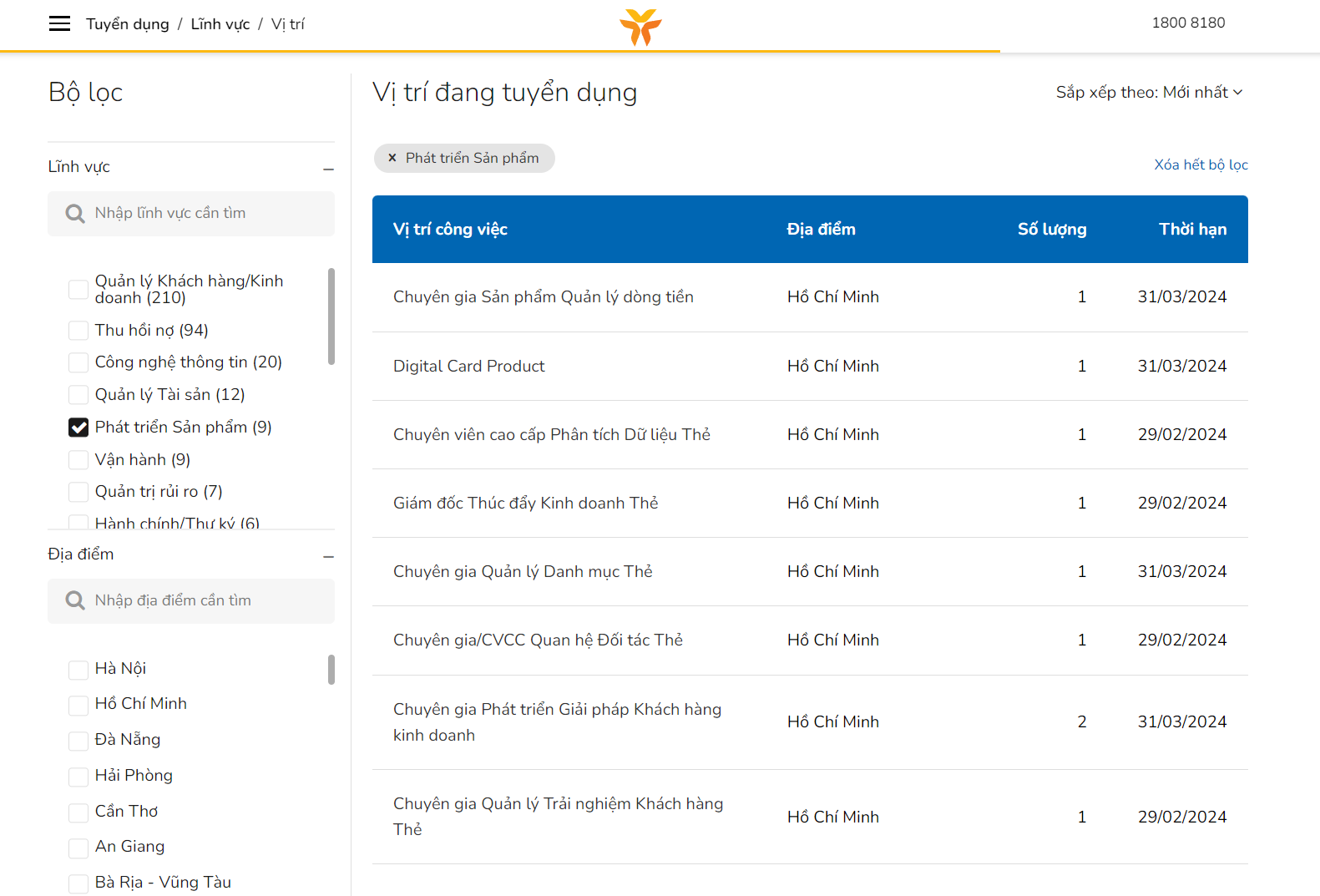Call the 1800 8180 hotline number

[x=1188, y=23]
